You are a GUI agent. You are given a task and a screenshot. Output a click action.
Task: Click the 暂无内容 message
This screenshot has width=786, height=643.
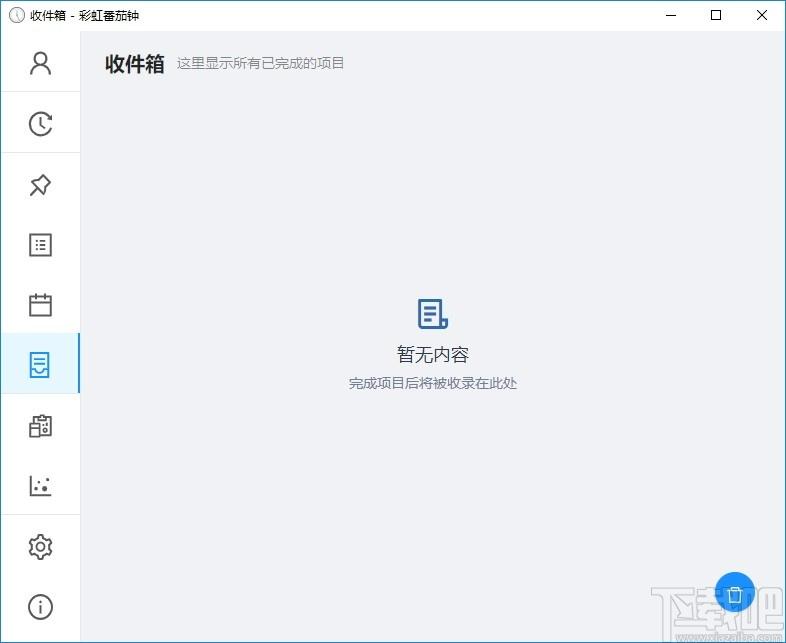tap(433, 354)
